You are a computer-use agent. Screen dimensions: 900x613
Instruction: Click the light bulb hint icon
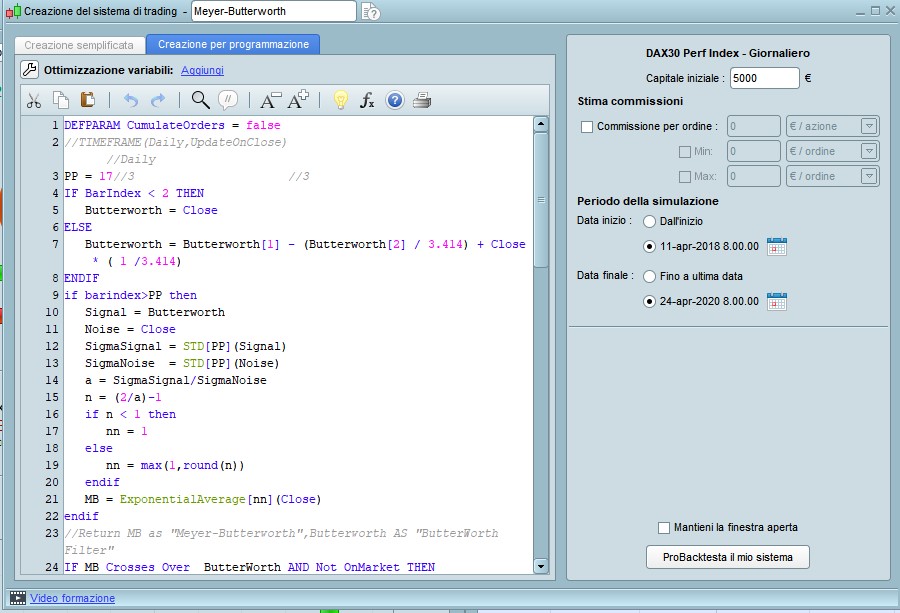click(x=340, y=100)
